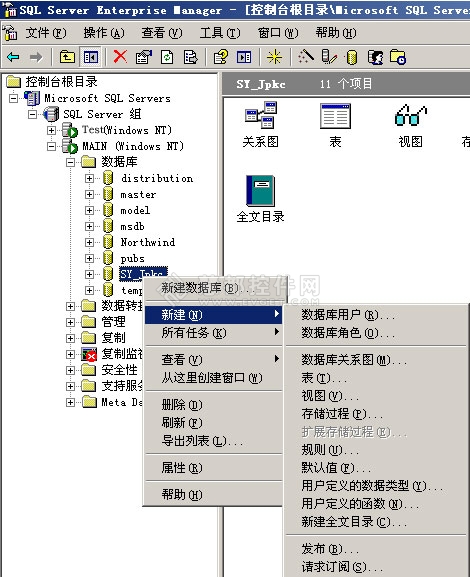
Task: Choose 导出列表(L) in context menu
Action: click(x=213, y=440)
